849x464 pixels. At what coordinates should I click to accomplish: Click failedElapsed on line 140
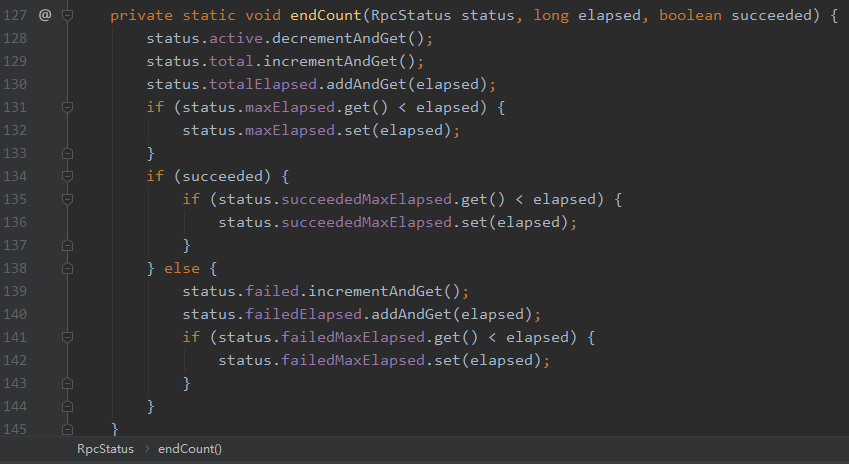(303, 314)
